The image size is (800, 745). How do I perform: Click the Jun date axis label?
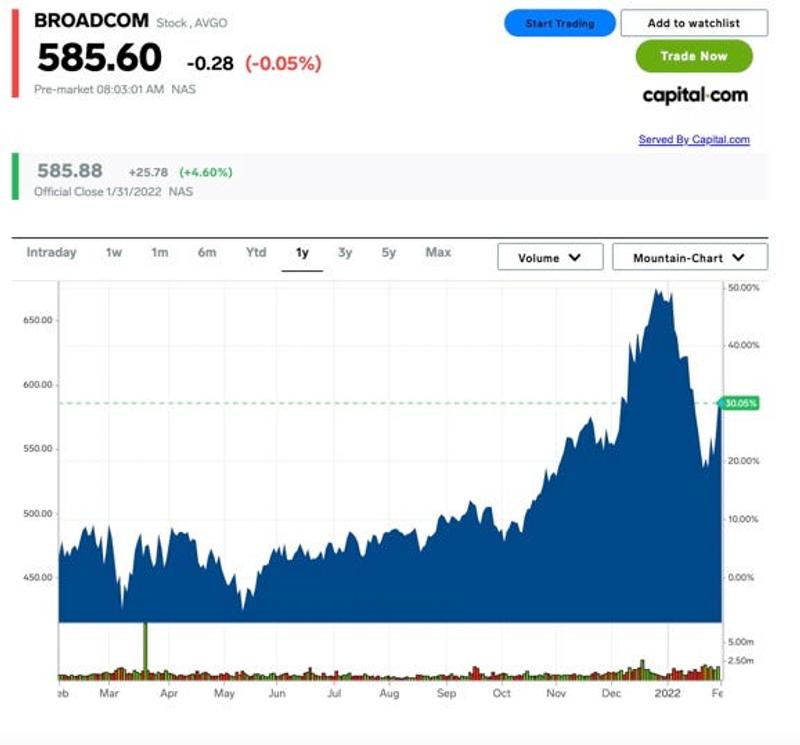click(x=277, y=693)
